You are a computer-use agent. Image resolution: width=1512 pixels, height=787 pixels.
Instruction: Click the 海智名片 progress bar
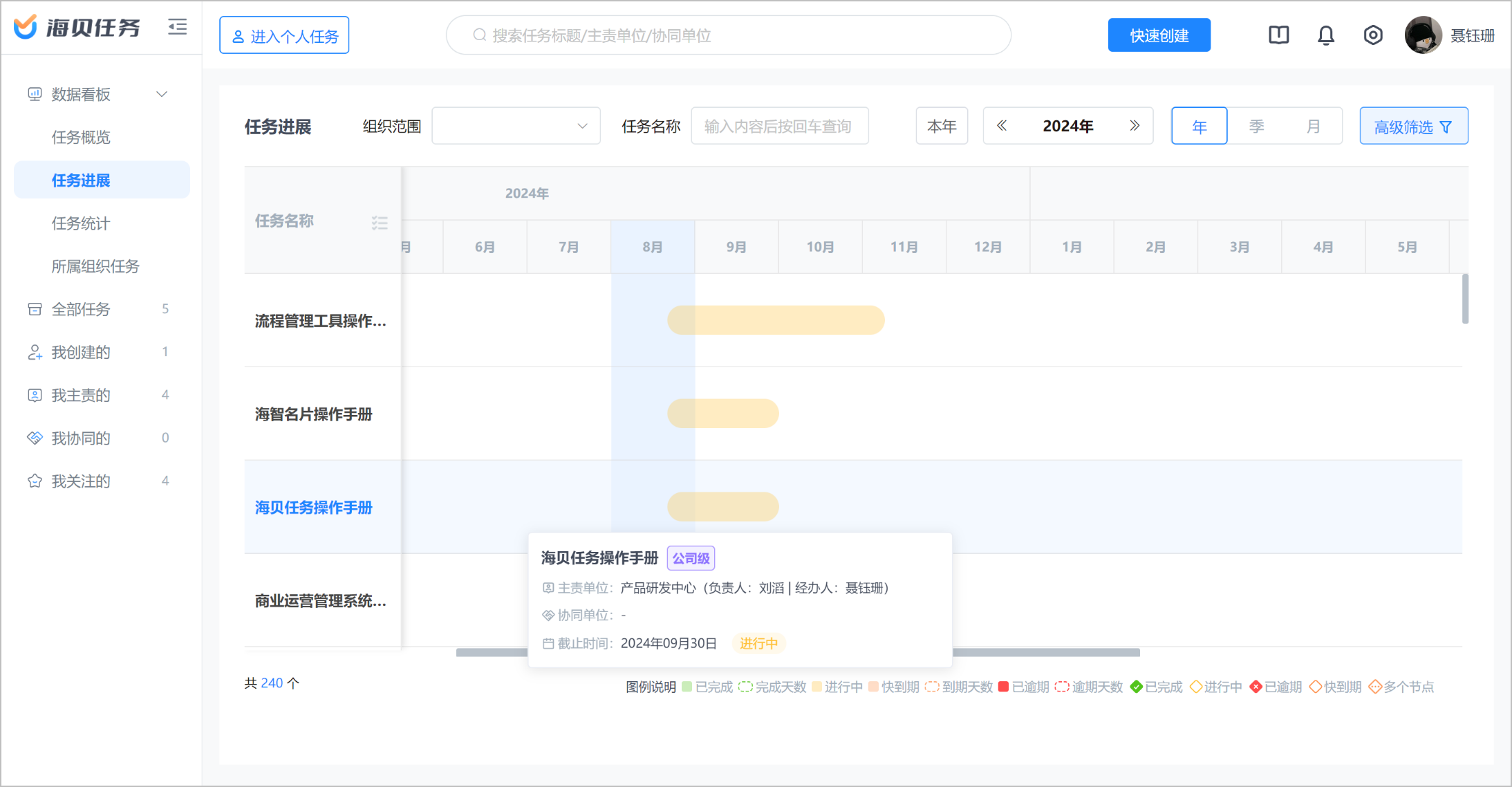pyautogui.click(x=722, y=414)
